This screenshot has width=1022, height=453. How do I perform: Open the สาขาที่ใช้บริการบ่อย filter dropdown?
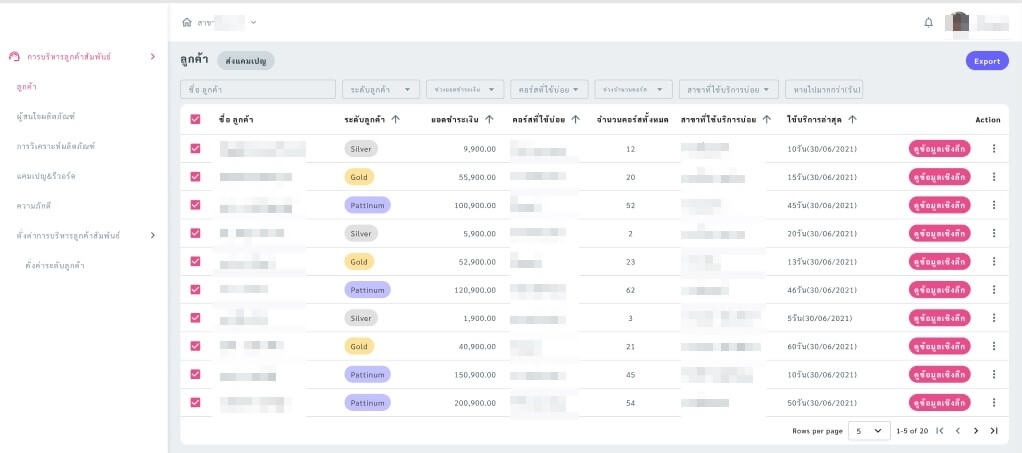coord(729,89)
